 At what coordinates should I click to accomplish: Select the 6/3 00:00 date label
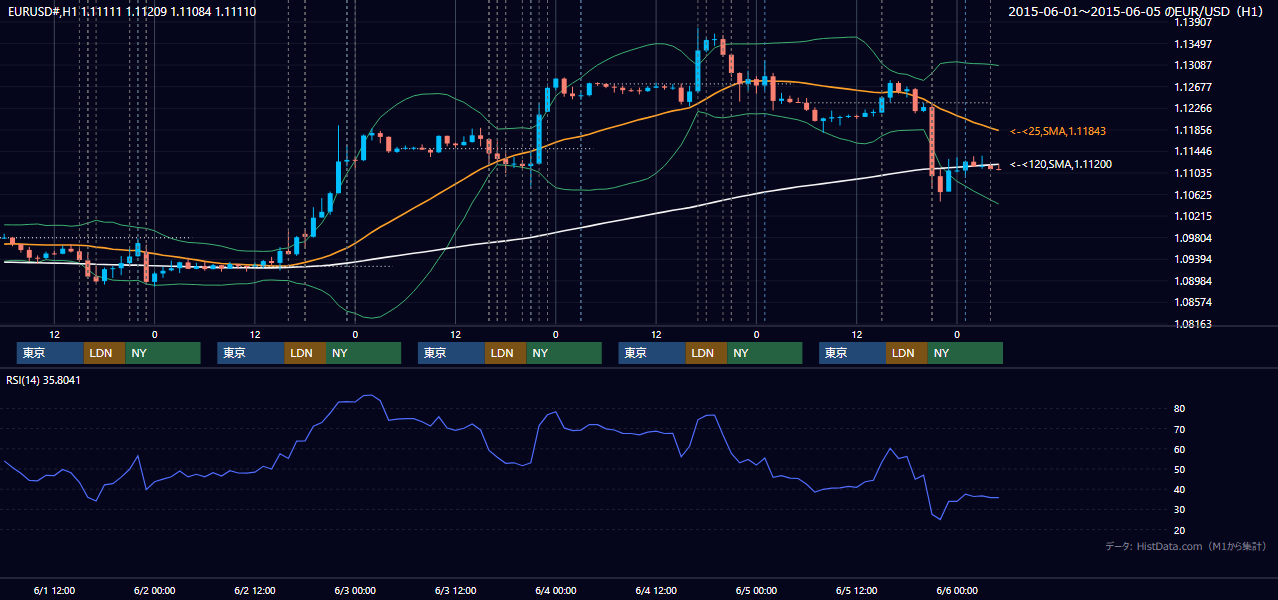pos(355,590)
